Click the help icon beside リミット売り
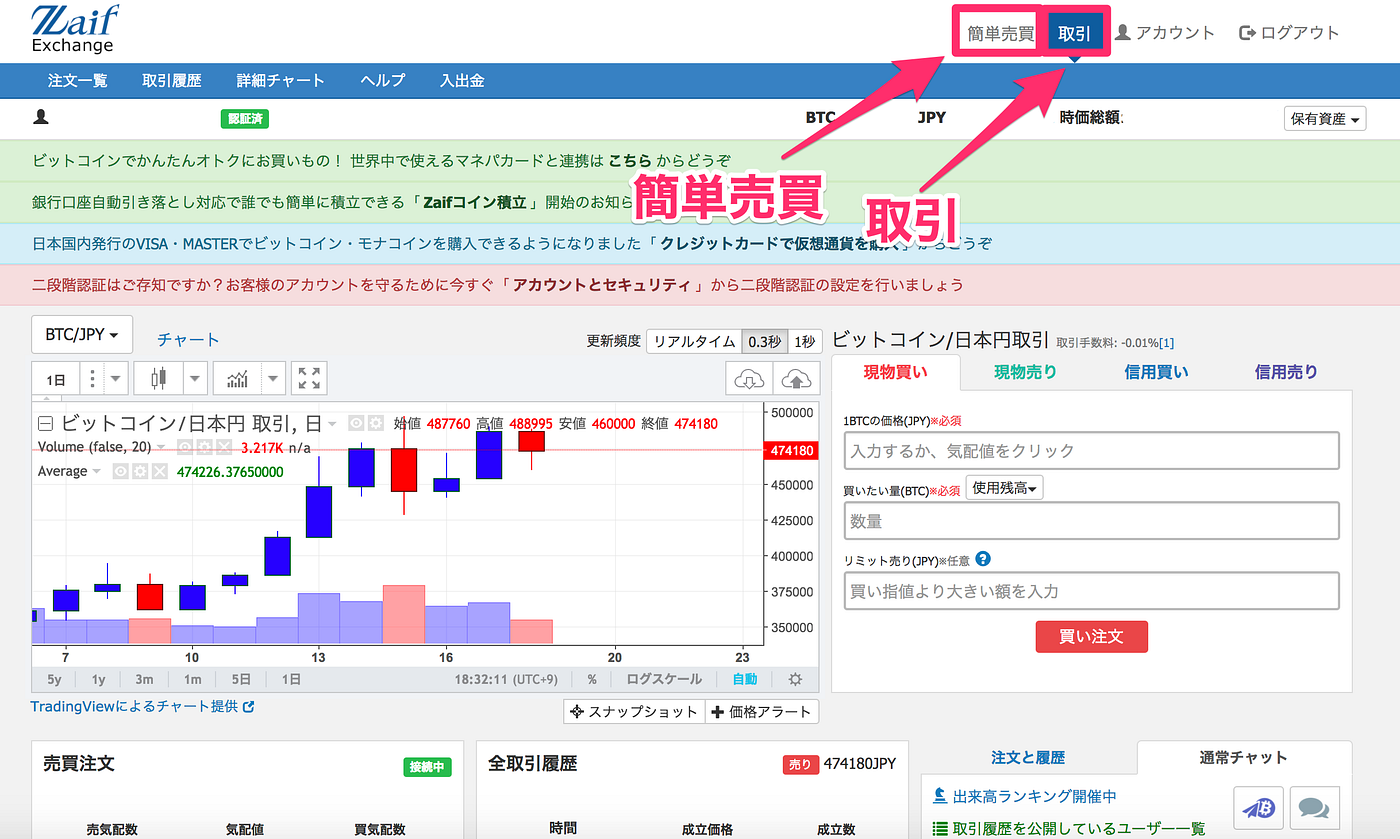 click(983, 560)
